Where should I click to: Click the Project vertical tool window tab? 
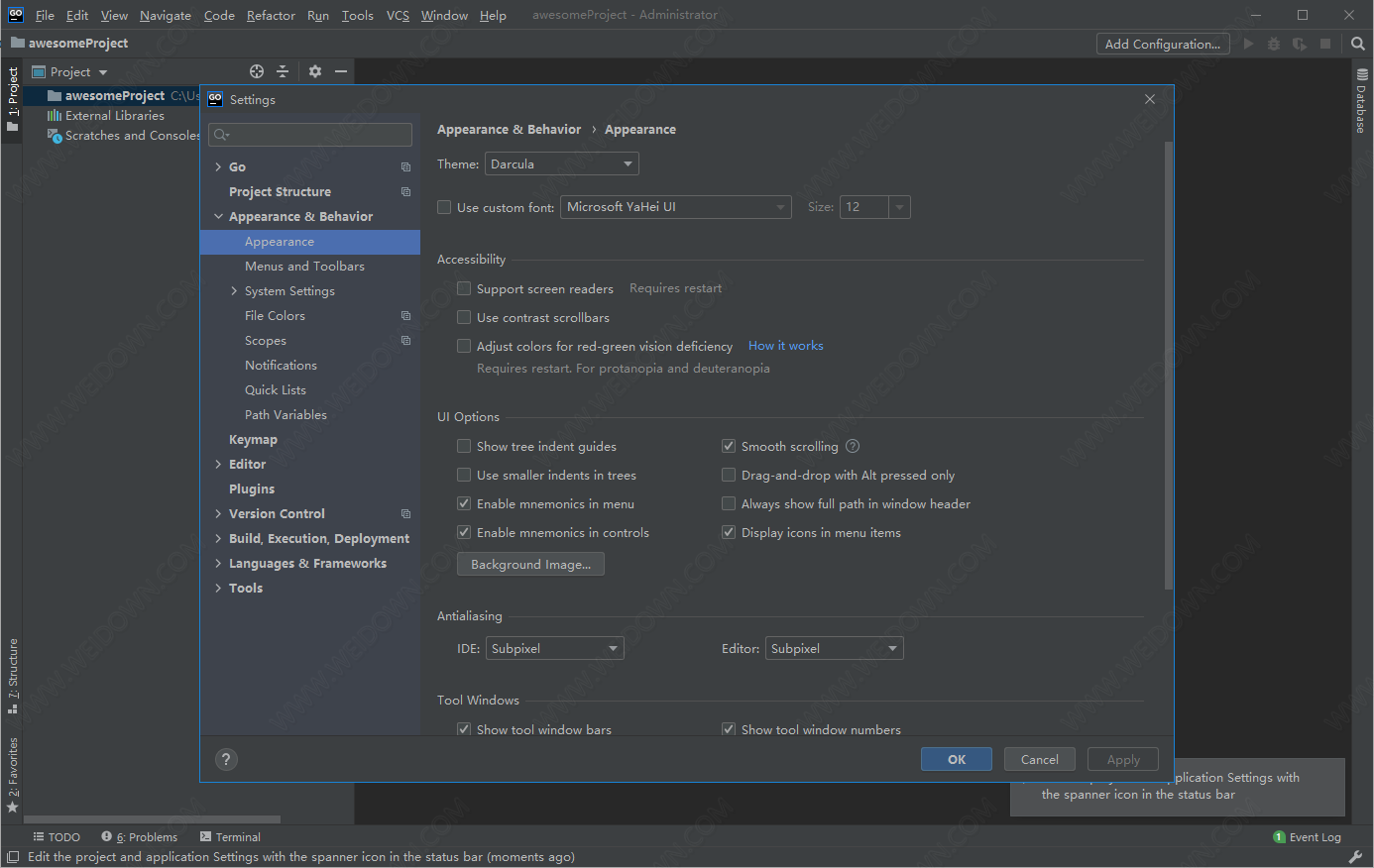coord(13,99)
